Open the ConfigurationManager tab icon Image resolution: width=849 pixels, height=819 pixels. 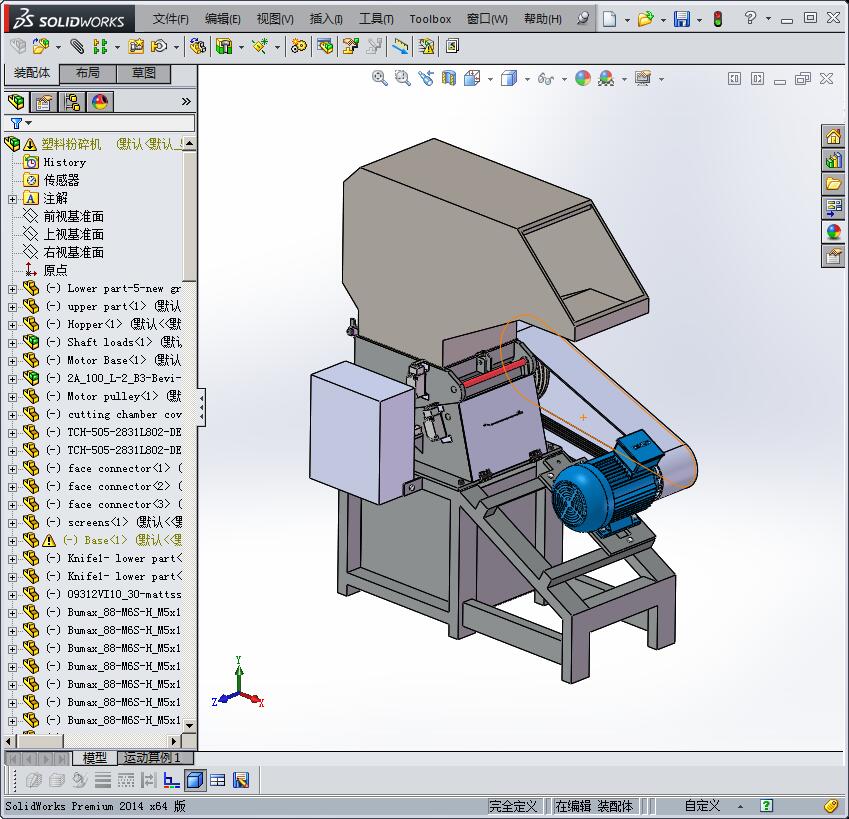click(x=71, y=102)
